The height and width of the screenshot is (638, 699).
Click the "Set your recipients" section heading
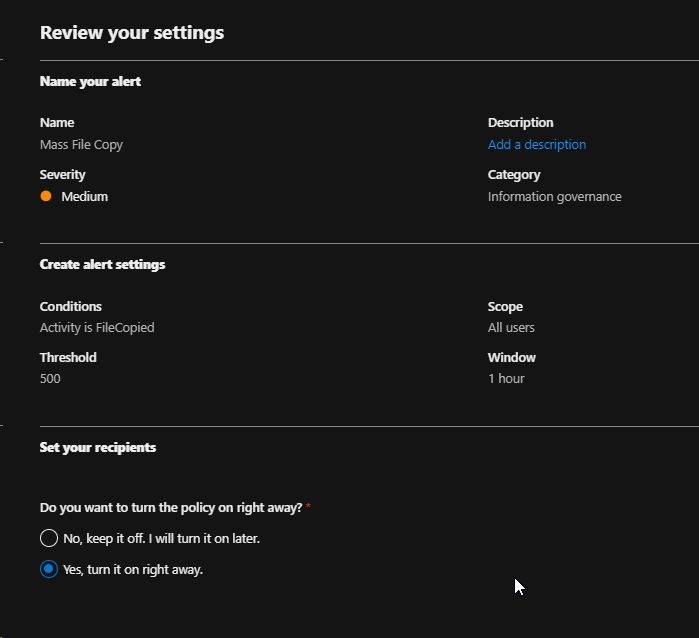click(98, 447)
